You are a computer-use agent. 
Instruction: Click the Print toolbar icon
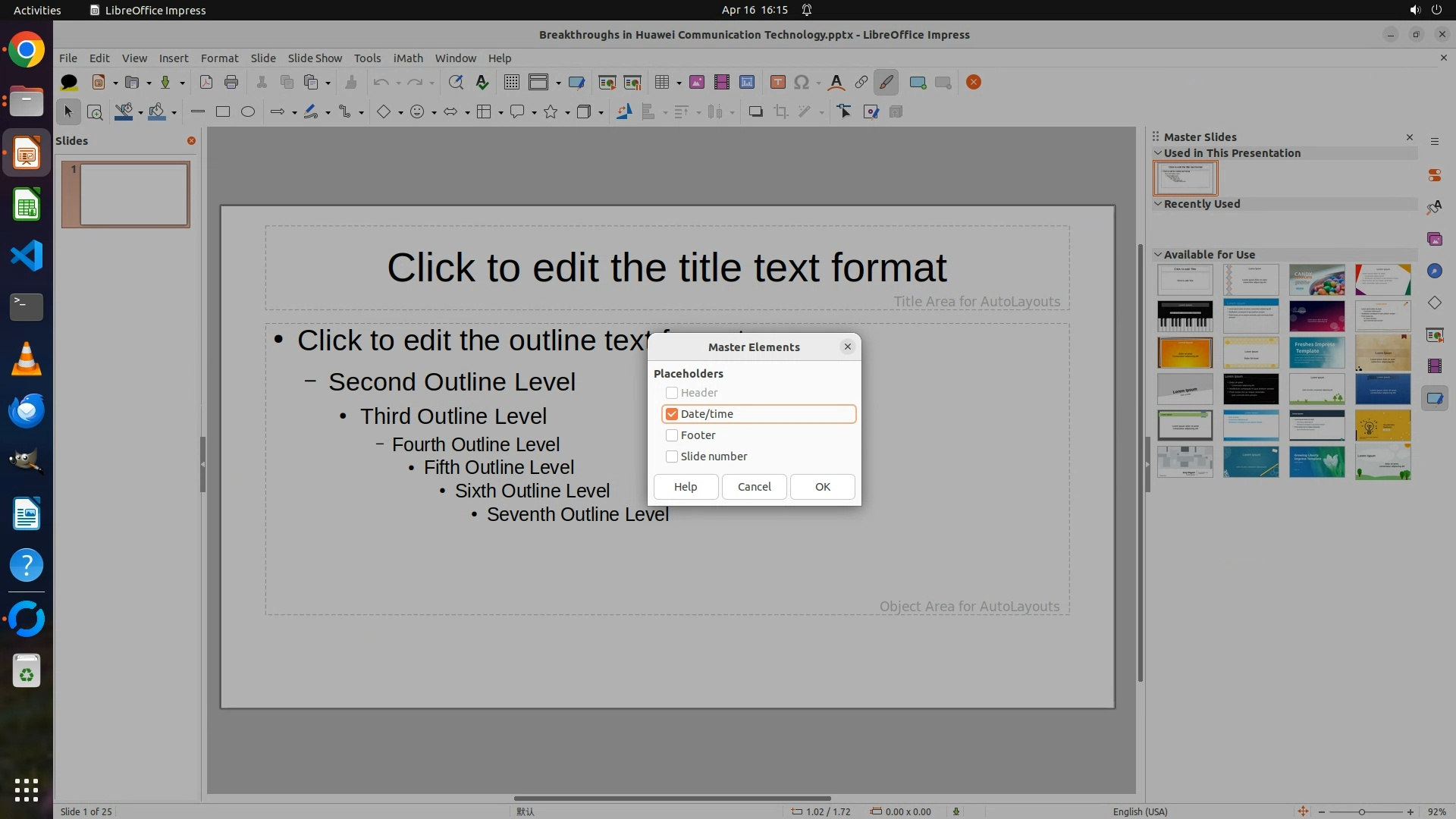[231, 83]
